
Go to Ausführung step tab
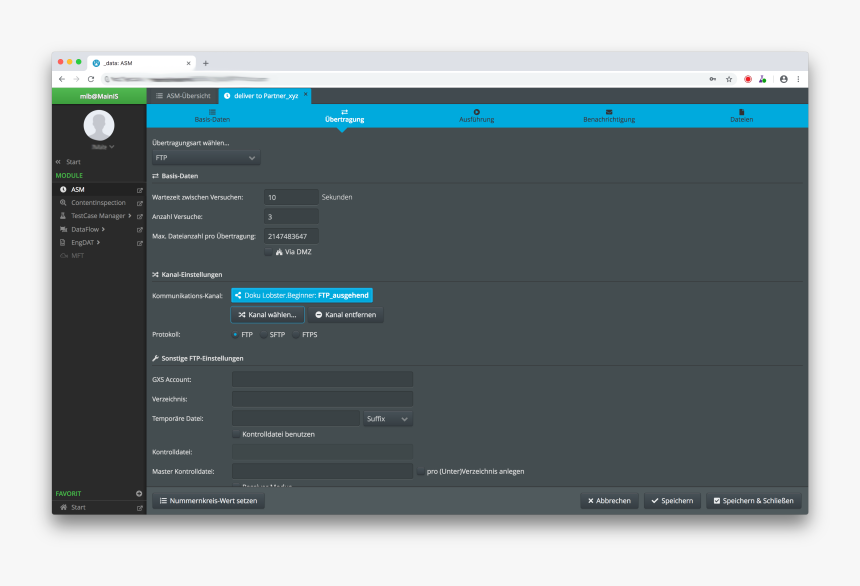tap(477, 116)
